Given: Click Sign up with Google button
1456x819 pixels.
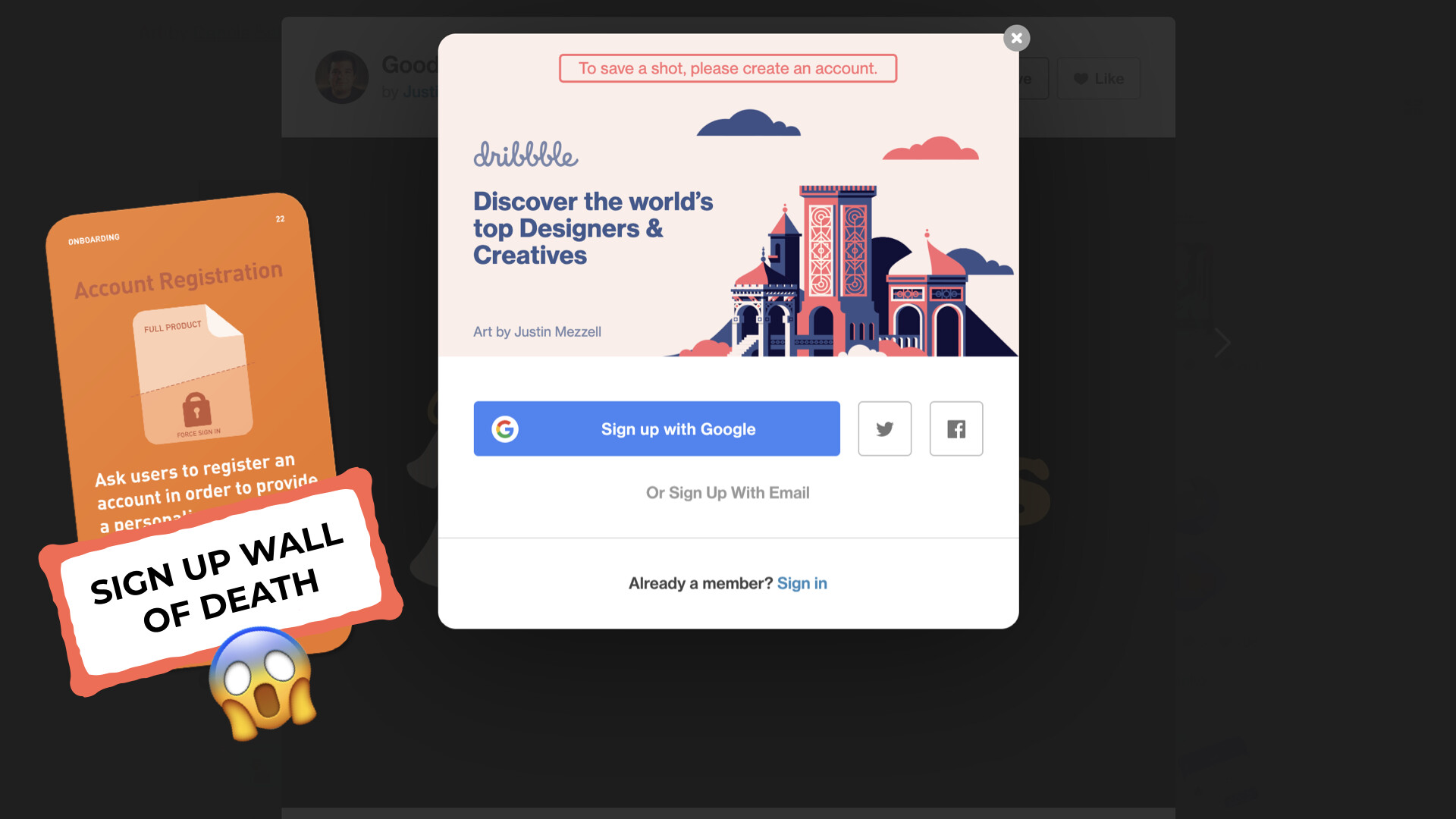Looking at the screenshot, I should coord(657,428).
